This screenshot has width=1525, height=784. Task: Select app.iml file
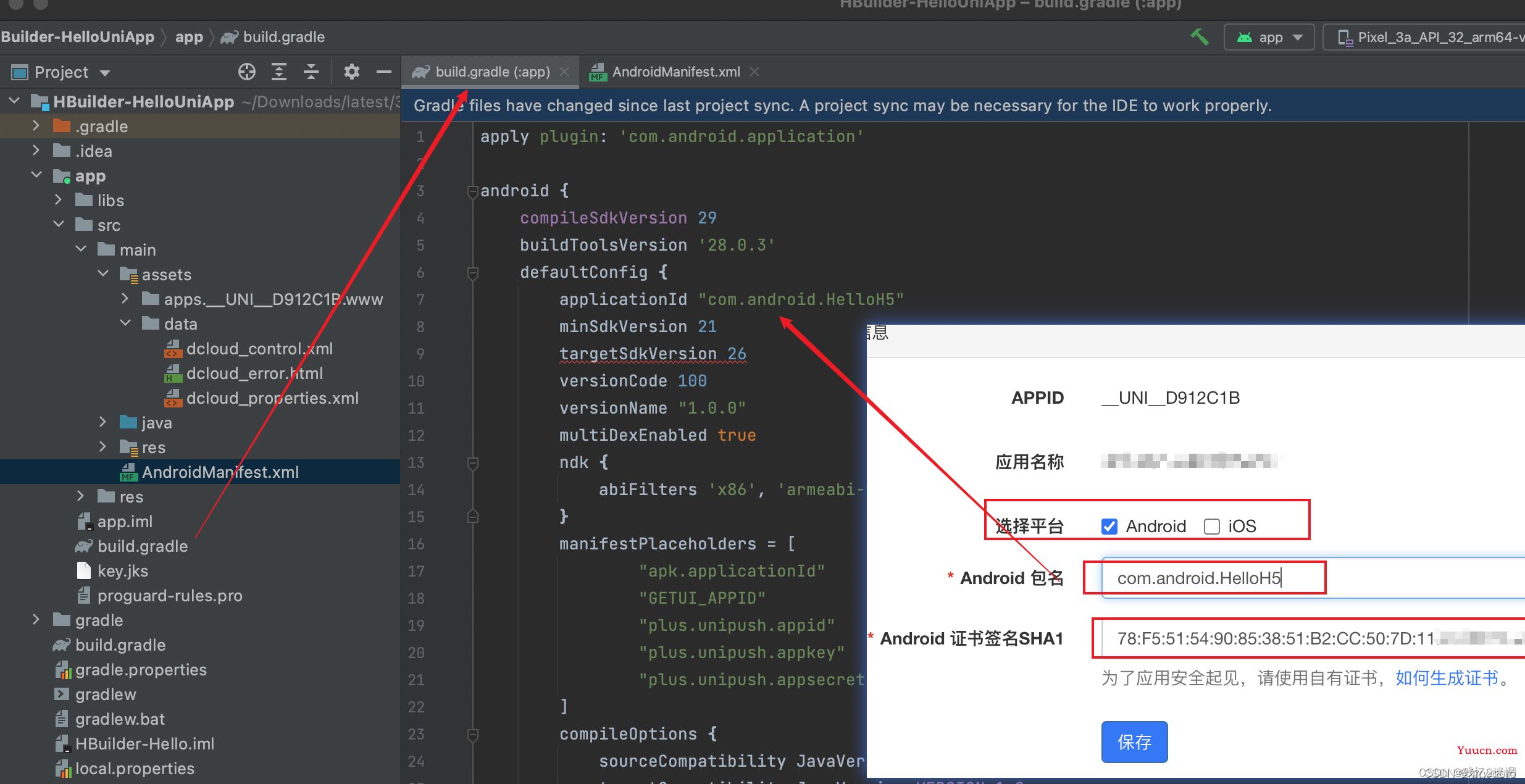click(x=115, y=522)
